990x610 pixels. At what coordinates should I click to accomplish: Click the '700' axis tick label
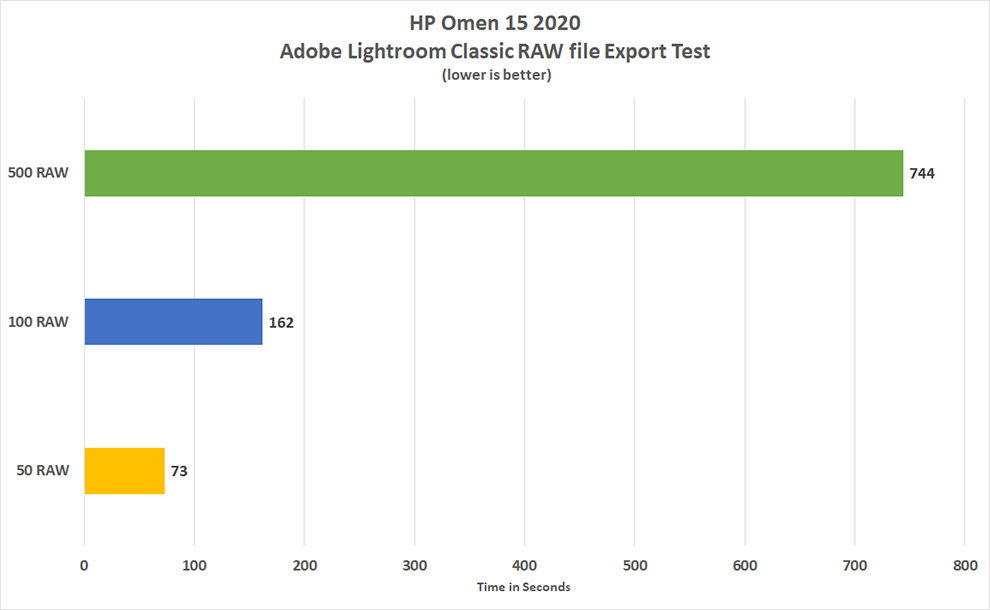[855, 565]
